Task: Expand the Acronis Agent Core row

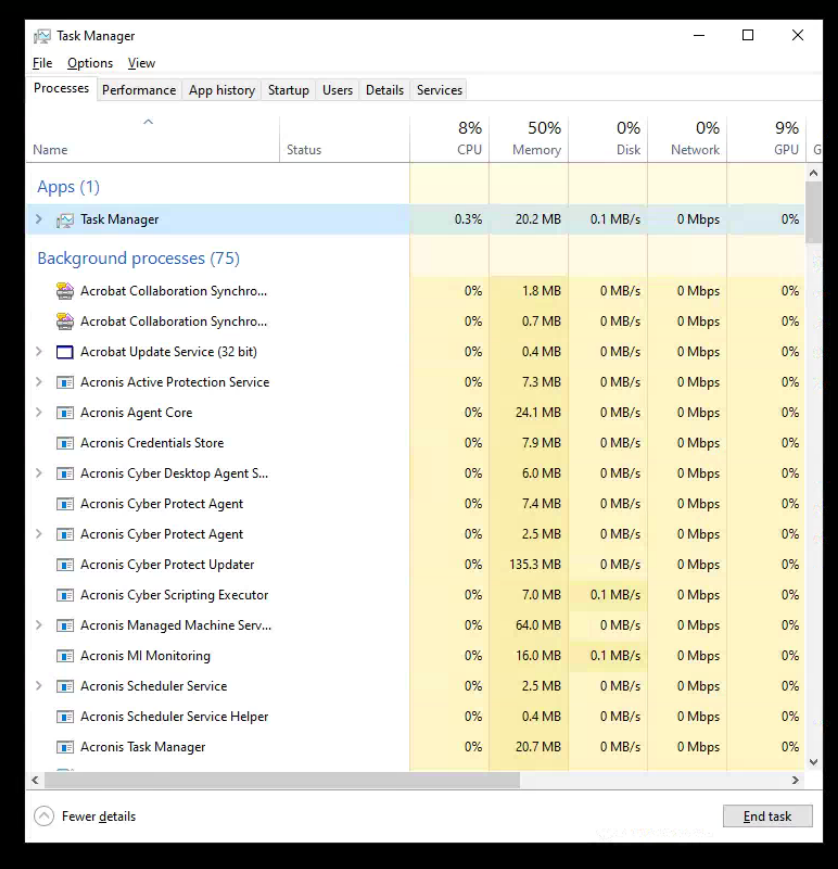Action: click(39, 412)
